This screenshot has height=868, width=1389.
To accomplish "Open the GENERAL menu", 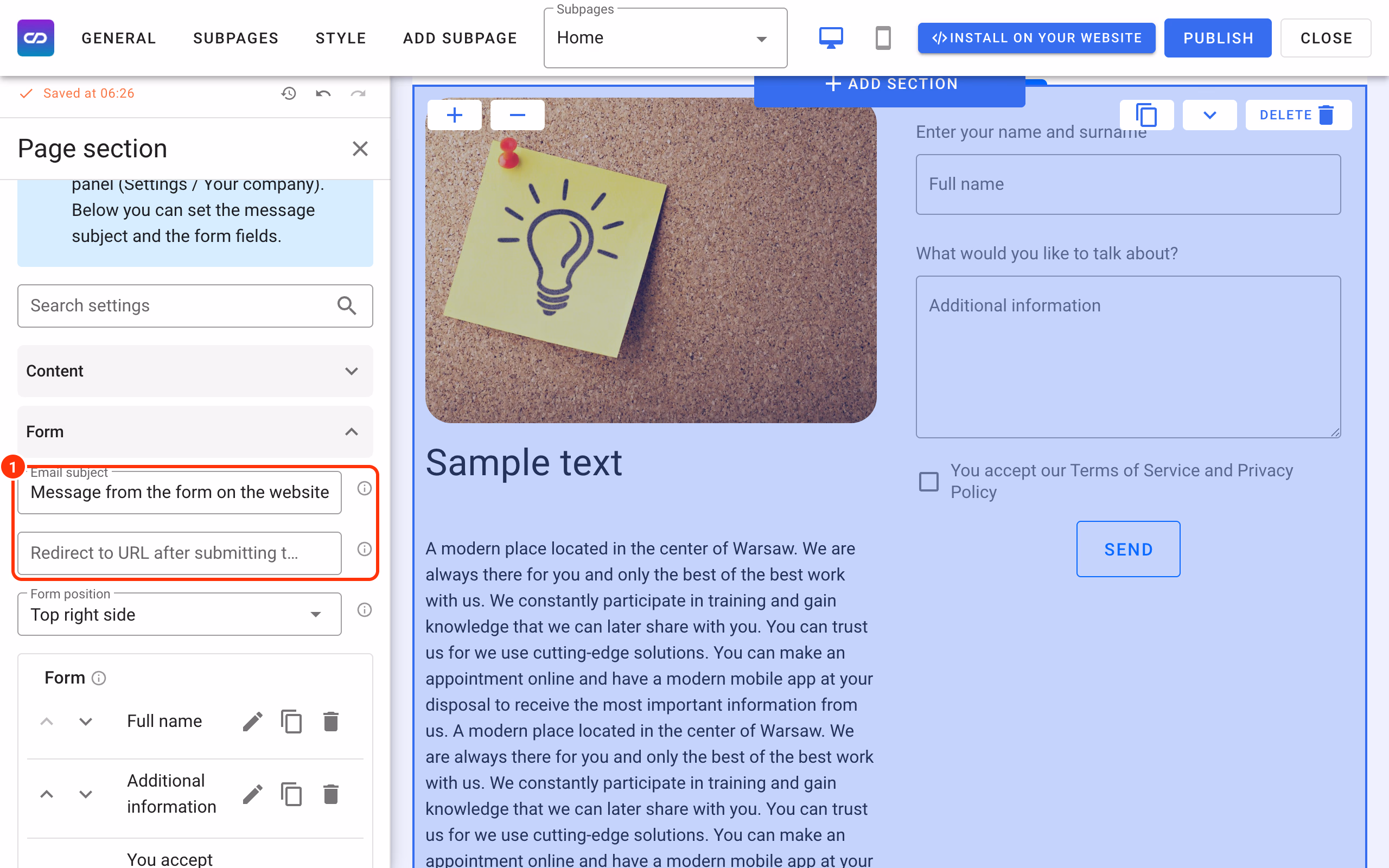I will [x=119, y=38].
